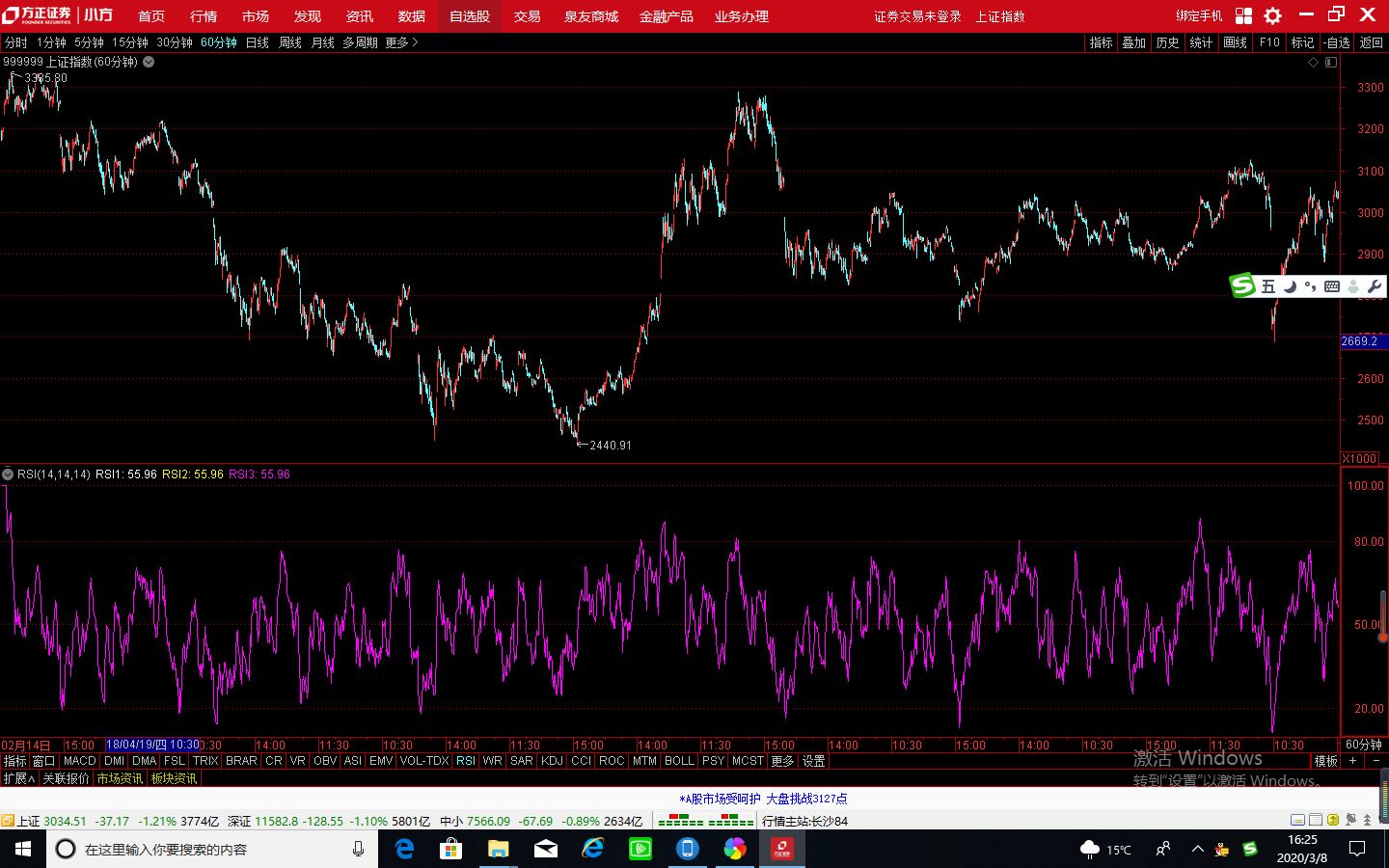Image resolution: width=1389 pixels, height=868 pixels.
Task: Open the 自选股 menu
Action: 470,16
